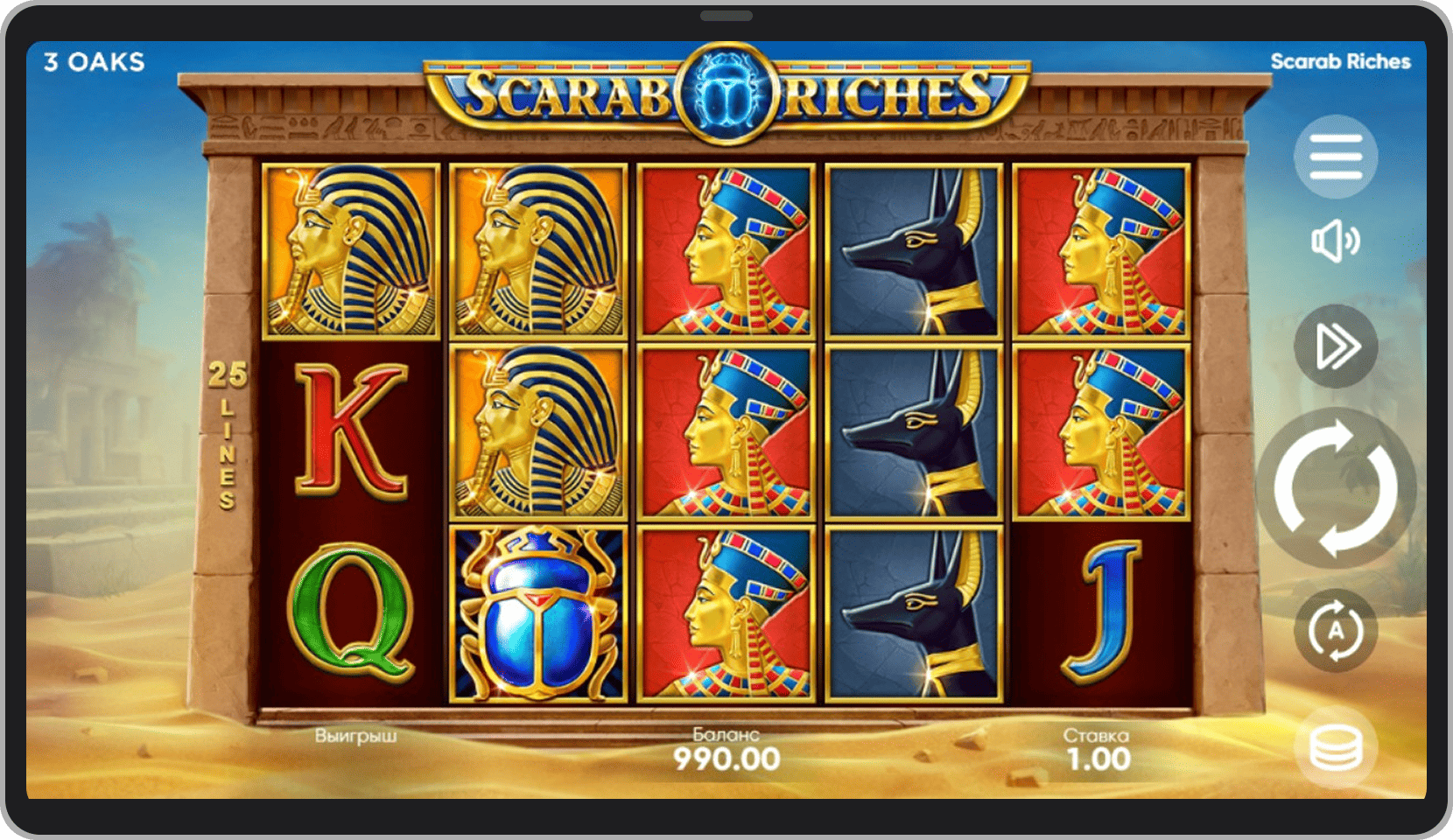Open the hamburger menu
Screen dimensions: 1453x840
tap(1336, 157)
